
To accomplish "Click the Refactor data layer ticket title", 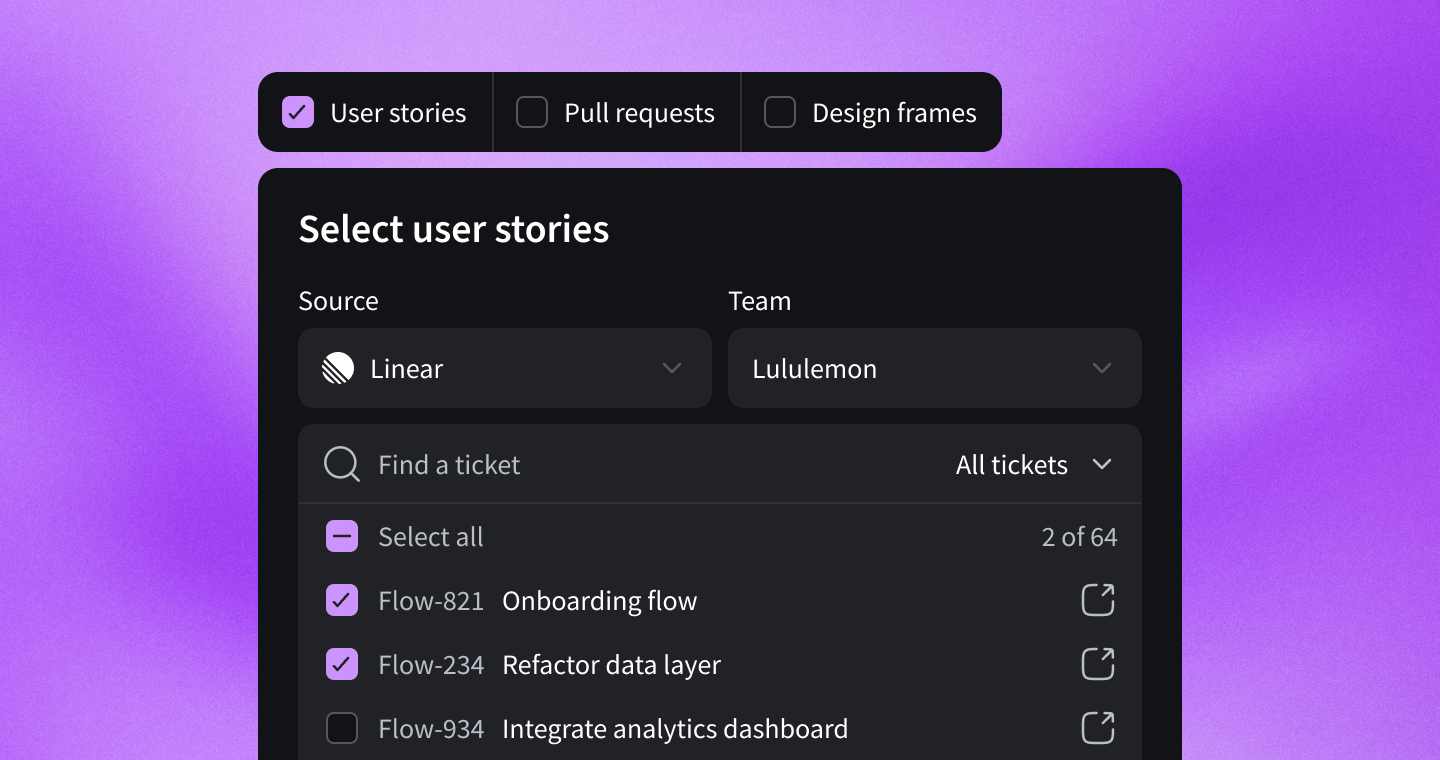I will coord(612,665).
